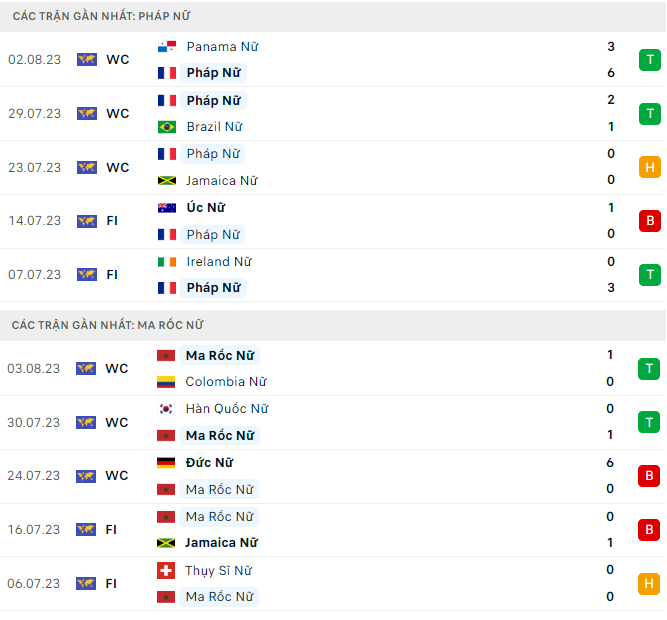Click the Brazil flag icon

167,127
